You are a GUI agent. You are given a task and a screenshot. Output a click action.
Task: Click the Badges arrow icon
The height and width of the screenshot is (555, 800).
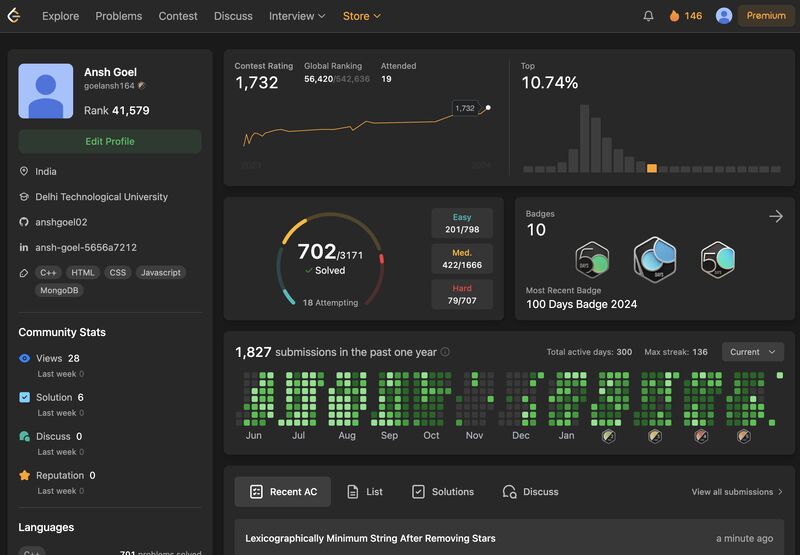point(775,216)
